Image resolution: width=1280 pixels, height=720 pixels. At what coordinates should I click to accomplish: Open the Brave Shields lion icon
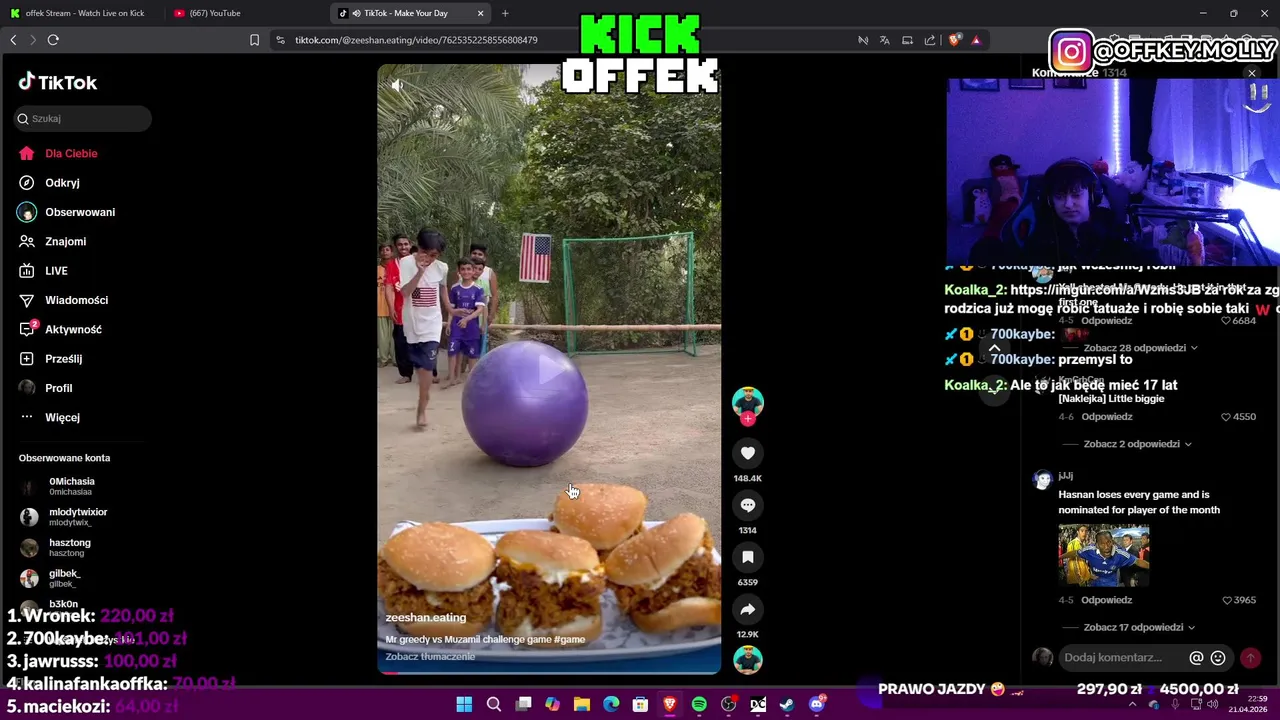955,40
